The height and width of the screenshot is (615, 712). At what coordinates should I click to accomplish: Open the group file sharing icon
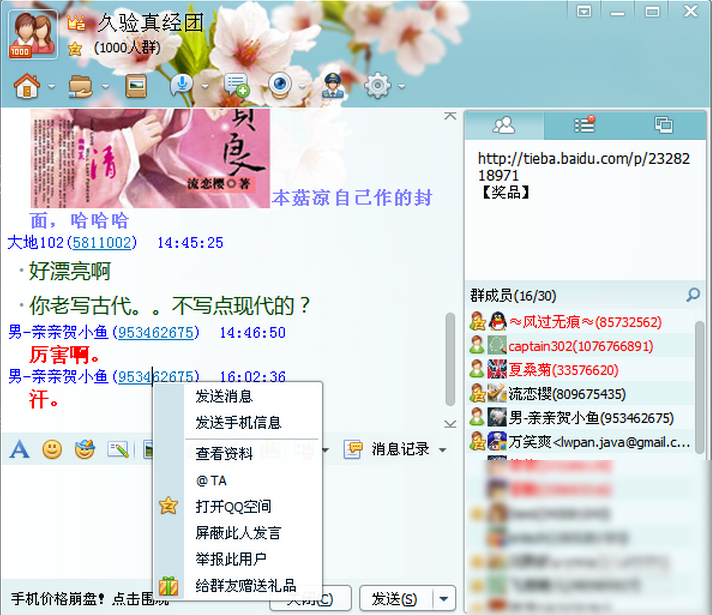pos(80,86)
